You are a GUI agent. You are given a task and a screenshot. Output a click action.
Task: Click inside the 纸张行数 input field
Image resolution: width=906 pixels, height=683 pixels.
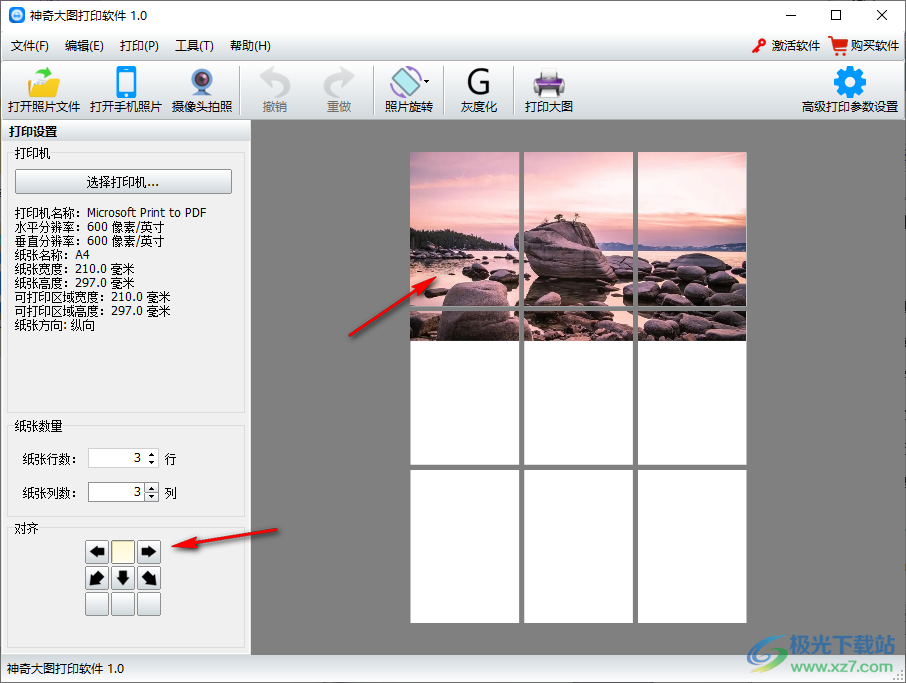tap(116, 458)
